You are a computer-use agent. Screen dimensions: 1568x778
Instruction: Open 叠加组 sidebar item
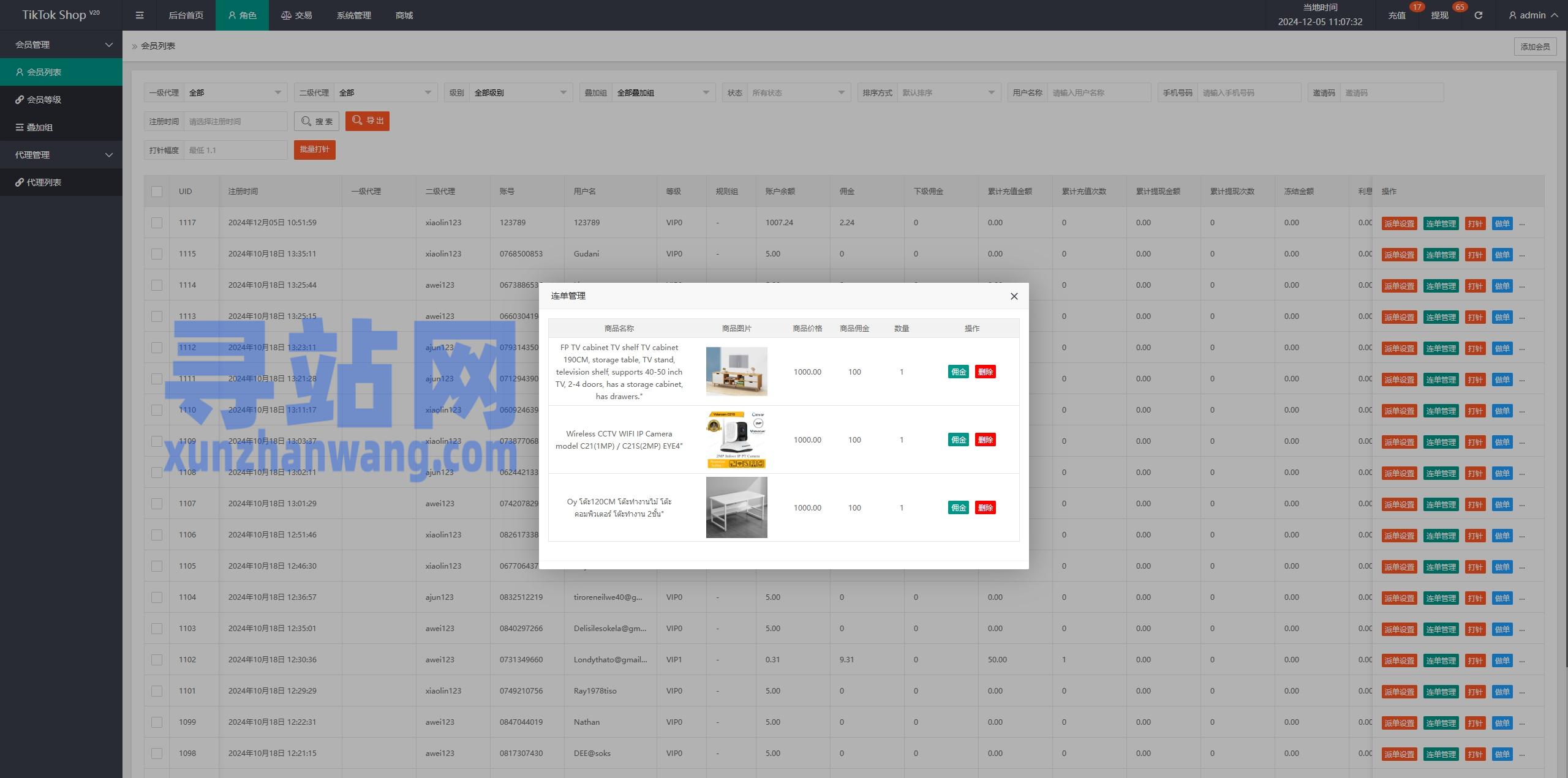pyautogui.click(x=39, y=127)
